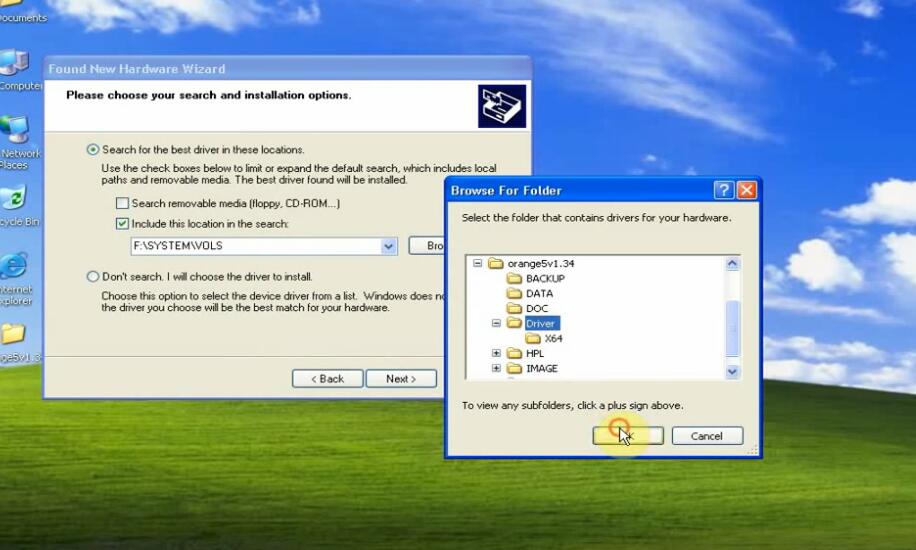The height and width of the screenshot is (550, 916).
Task: Open the location path dropdown arrow
Action: pyautogui.click(x=388, y=246)
